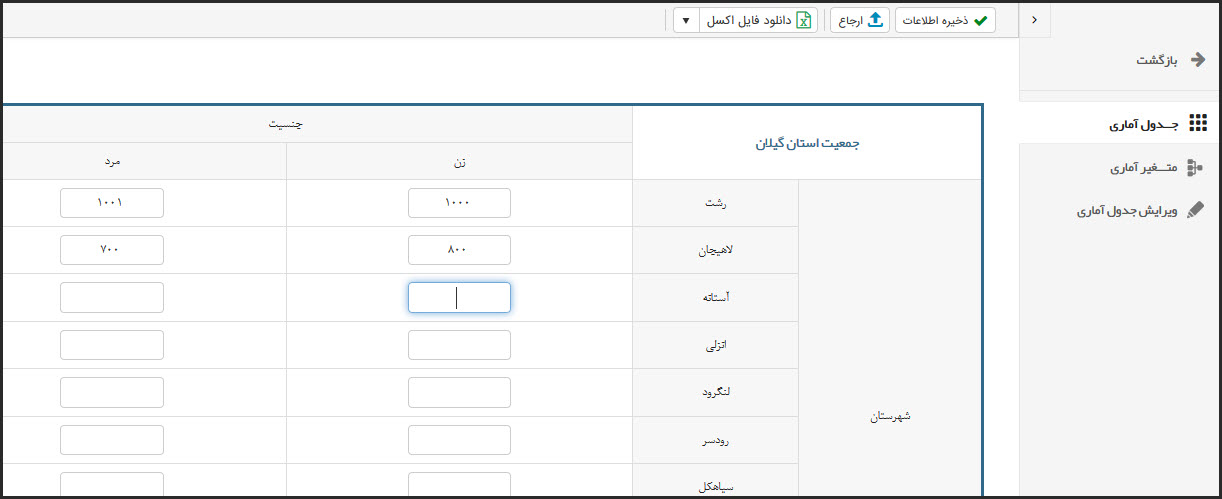
Task: Click the زن field for انزلی row
Action: pos(459,345)
